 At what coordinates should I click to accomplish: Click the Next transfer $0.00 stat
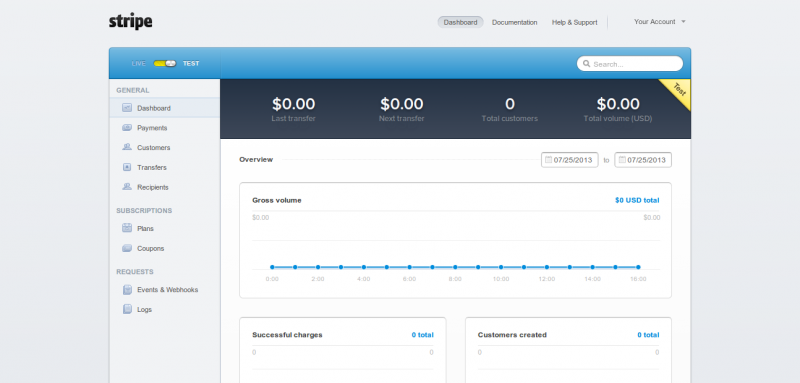point(402,109)
